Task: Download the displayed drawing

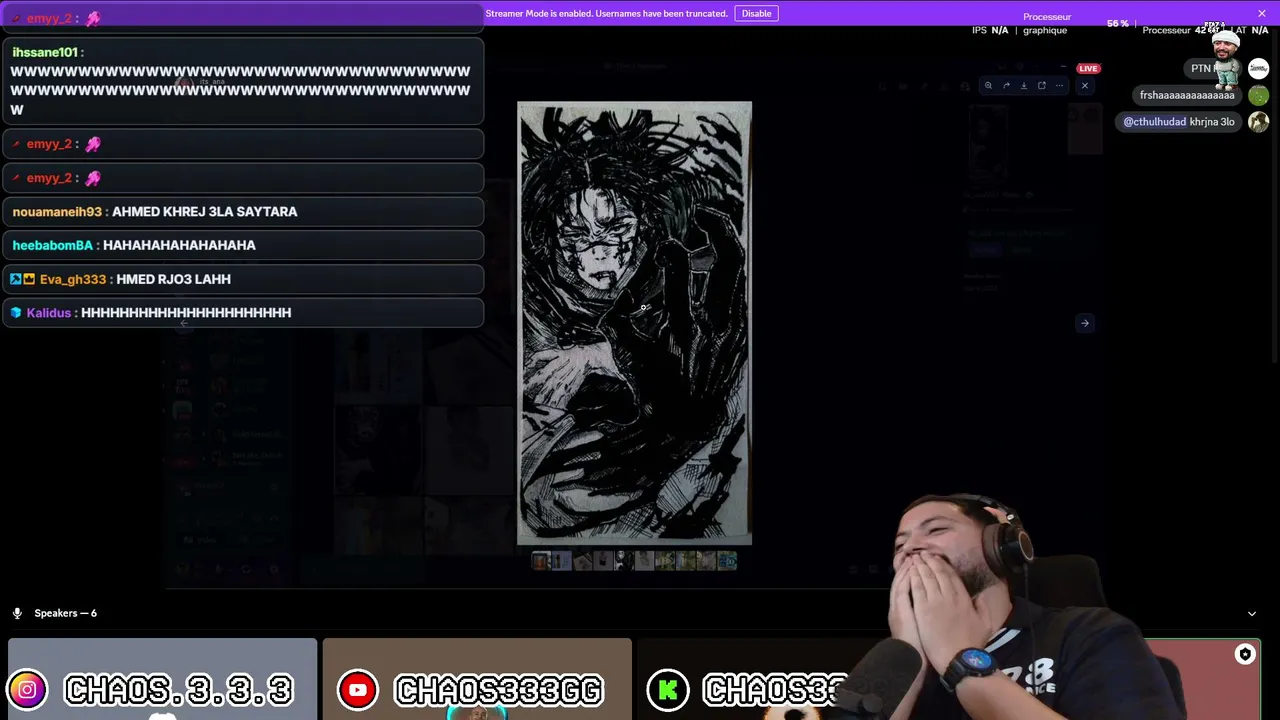Action: coord(1023,86)
